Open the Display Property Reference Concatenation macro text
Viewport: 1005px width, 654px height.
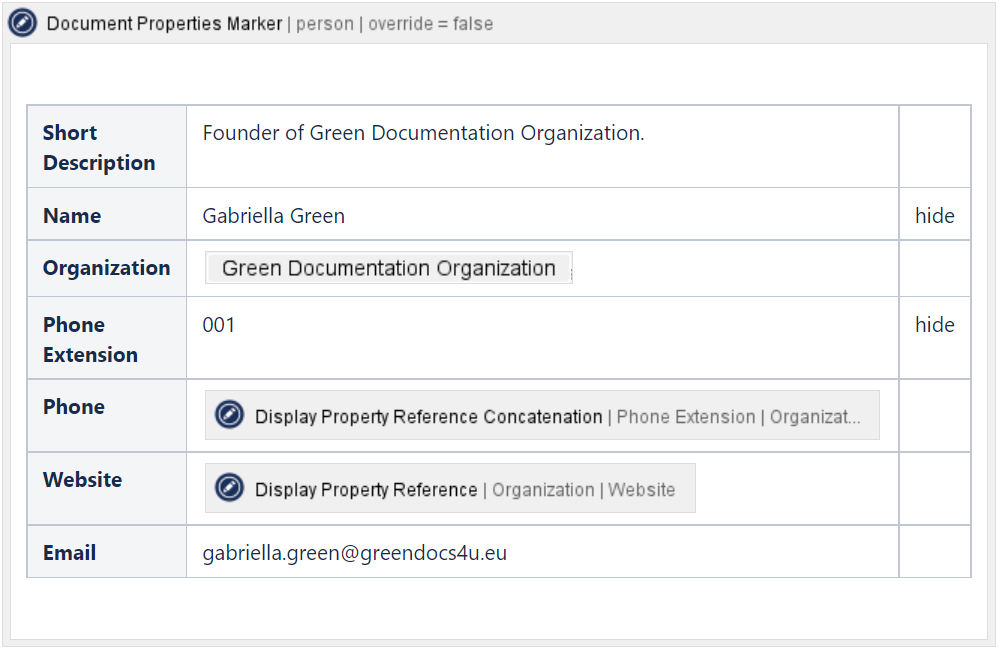[429, 417]
